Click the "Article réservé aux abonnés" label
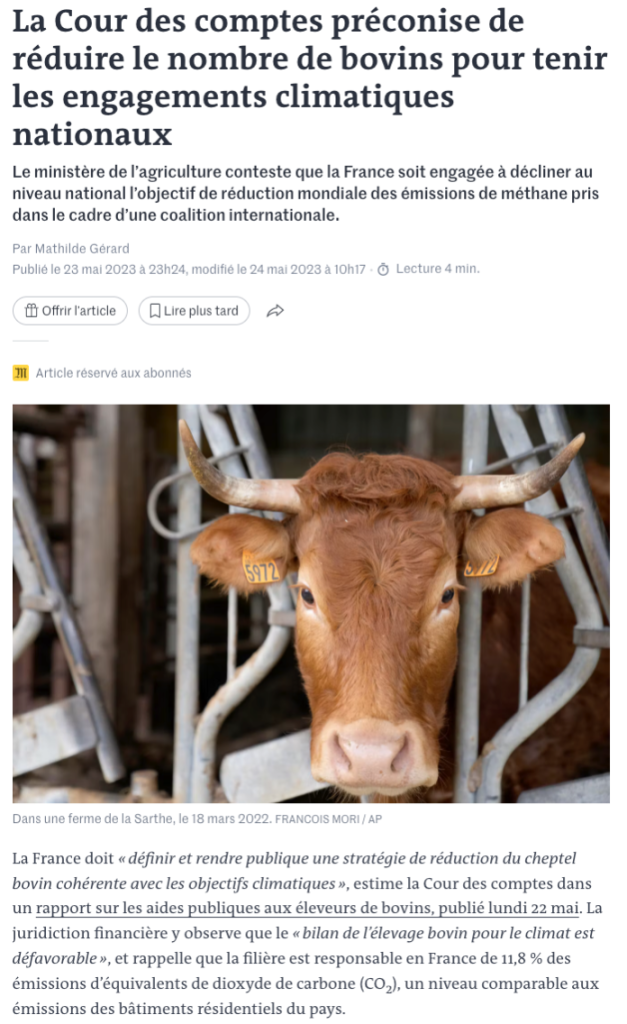Viewport: 627px width, 1024px height. [x=113, y=373]
